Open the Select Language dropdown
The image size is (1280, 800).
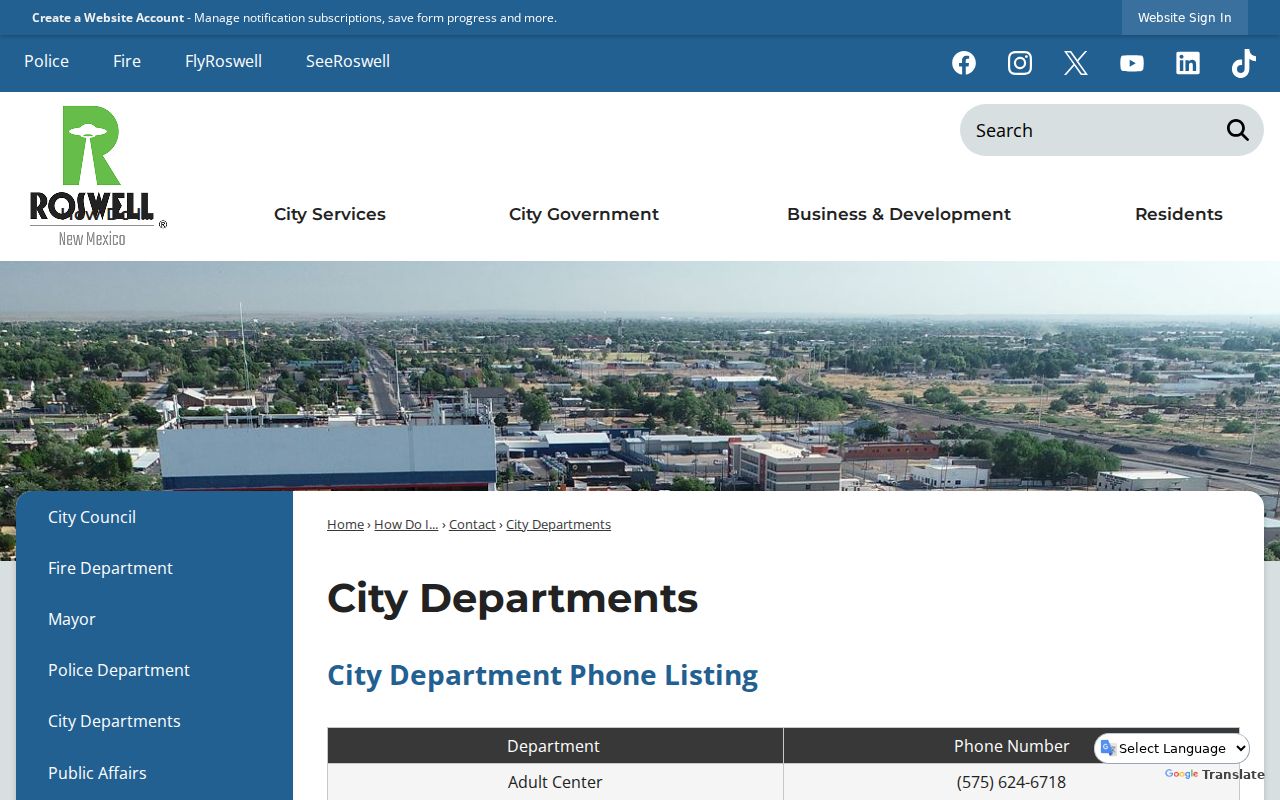point(1173,748)
